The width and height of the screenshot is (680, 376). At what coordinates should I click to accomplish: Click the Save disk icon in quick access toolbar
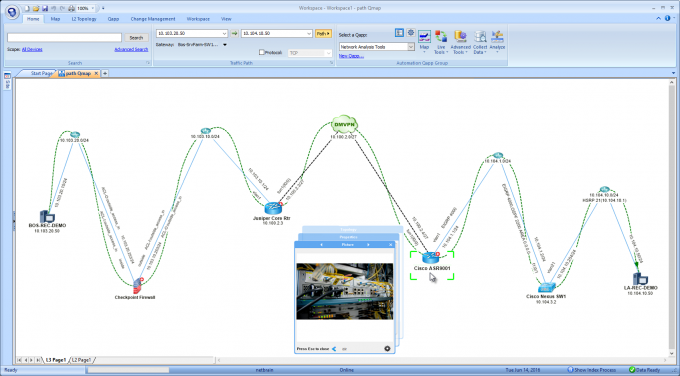tap(45, 8)
